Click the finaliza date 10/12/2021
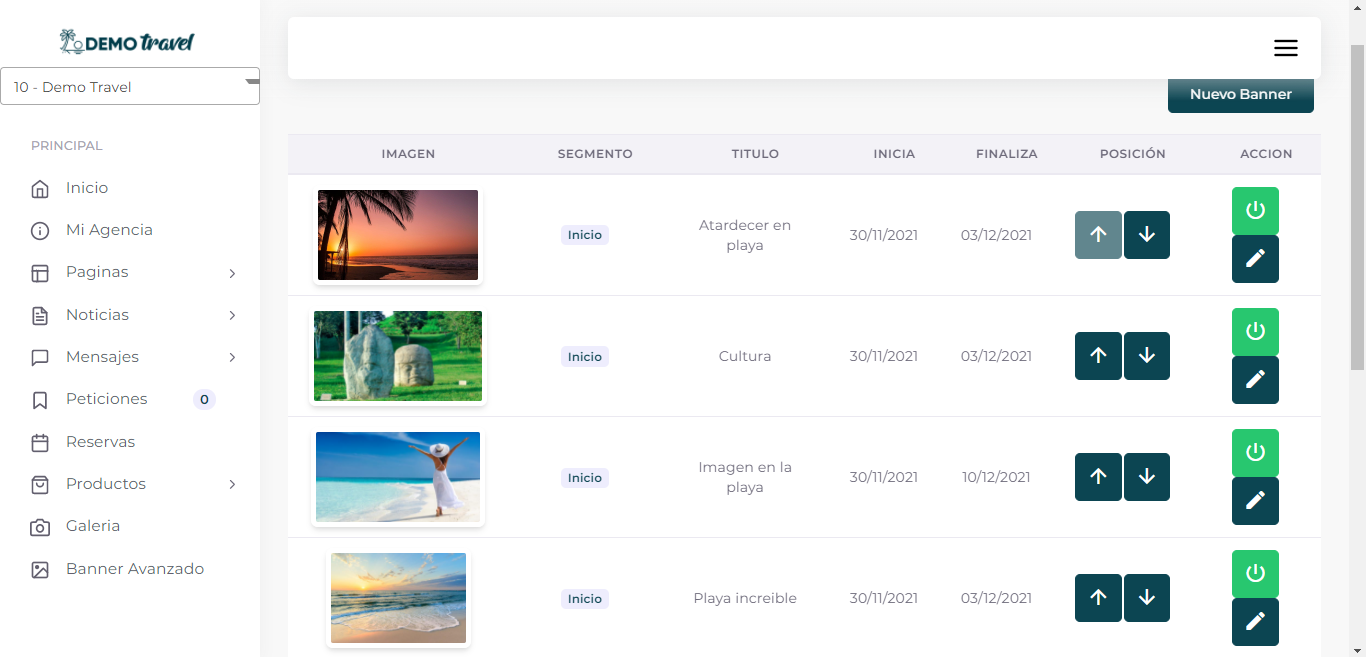The width and height of the screenshot is (1366, 657). (996, 477)
